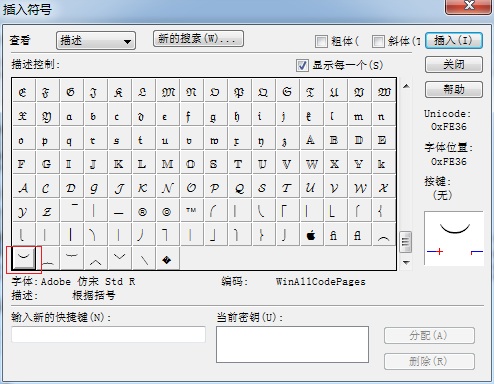
Task: Pick the top arc ︵ symbol in seventh row
Action: point(383,235)
